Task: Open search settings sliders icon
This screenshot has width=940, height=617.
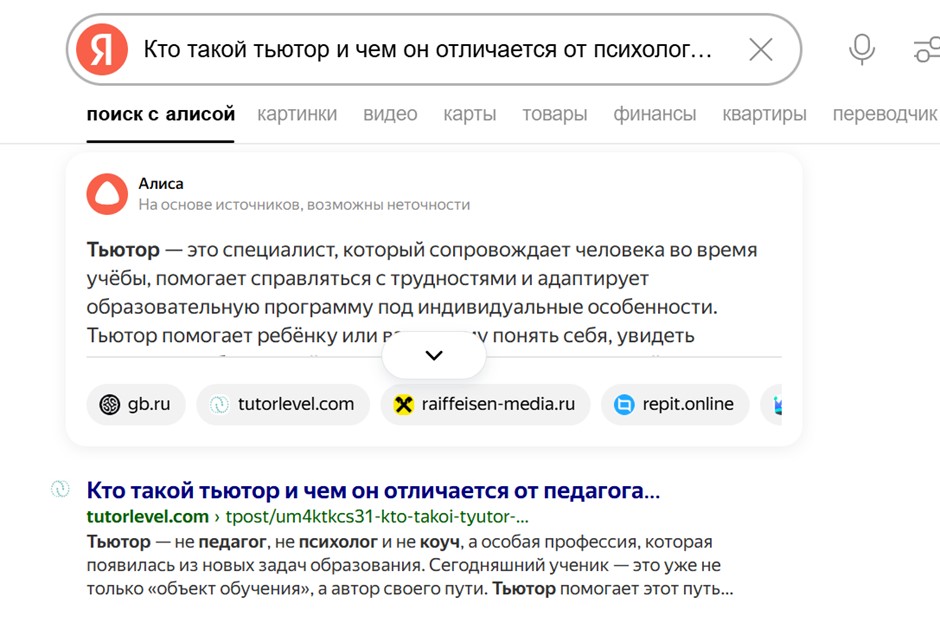Action: click(x=927, y=49)
